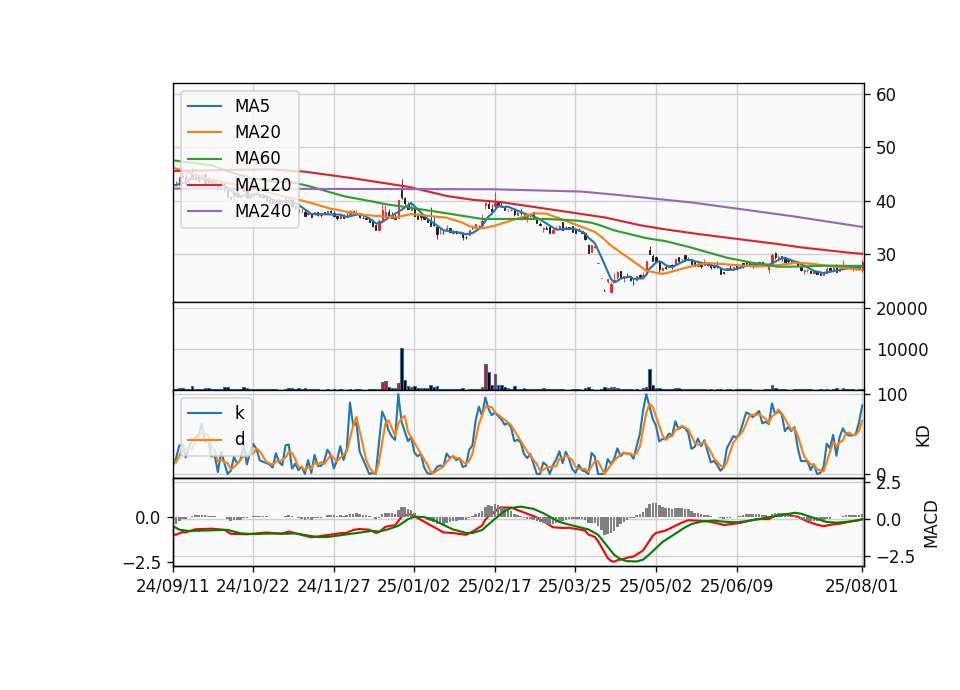Click the left MACD axis value 0.0
The width and height of the screenshot is (960, 690).
tap(147, 518)
